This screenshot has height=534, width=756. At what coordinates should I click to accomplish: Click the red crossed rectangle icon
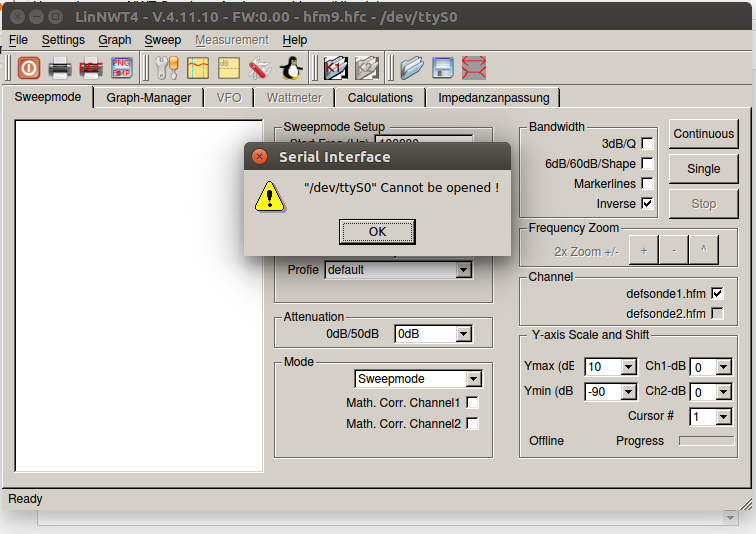point(474,68)
